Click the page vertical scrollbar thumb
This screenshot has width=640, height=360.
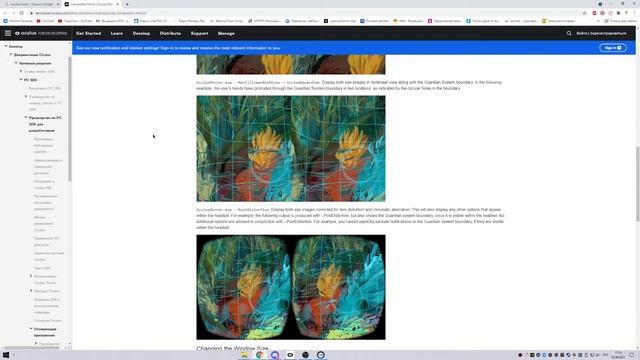point(637,184)
